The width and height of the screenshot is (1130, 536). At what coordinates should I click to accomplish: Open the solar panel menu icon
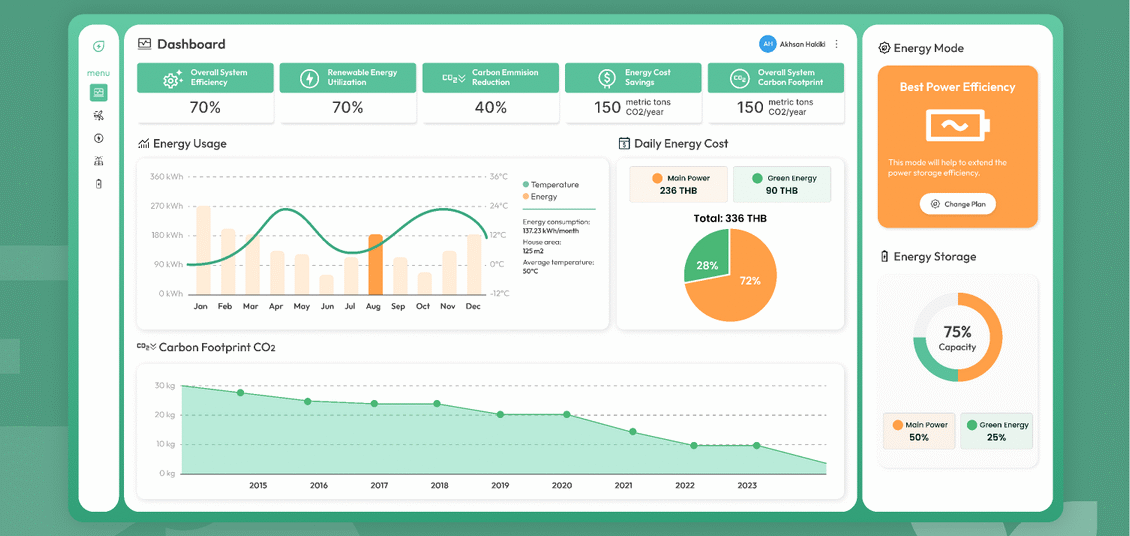pos(99,161)
